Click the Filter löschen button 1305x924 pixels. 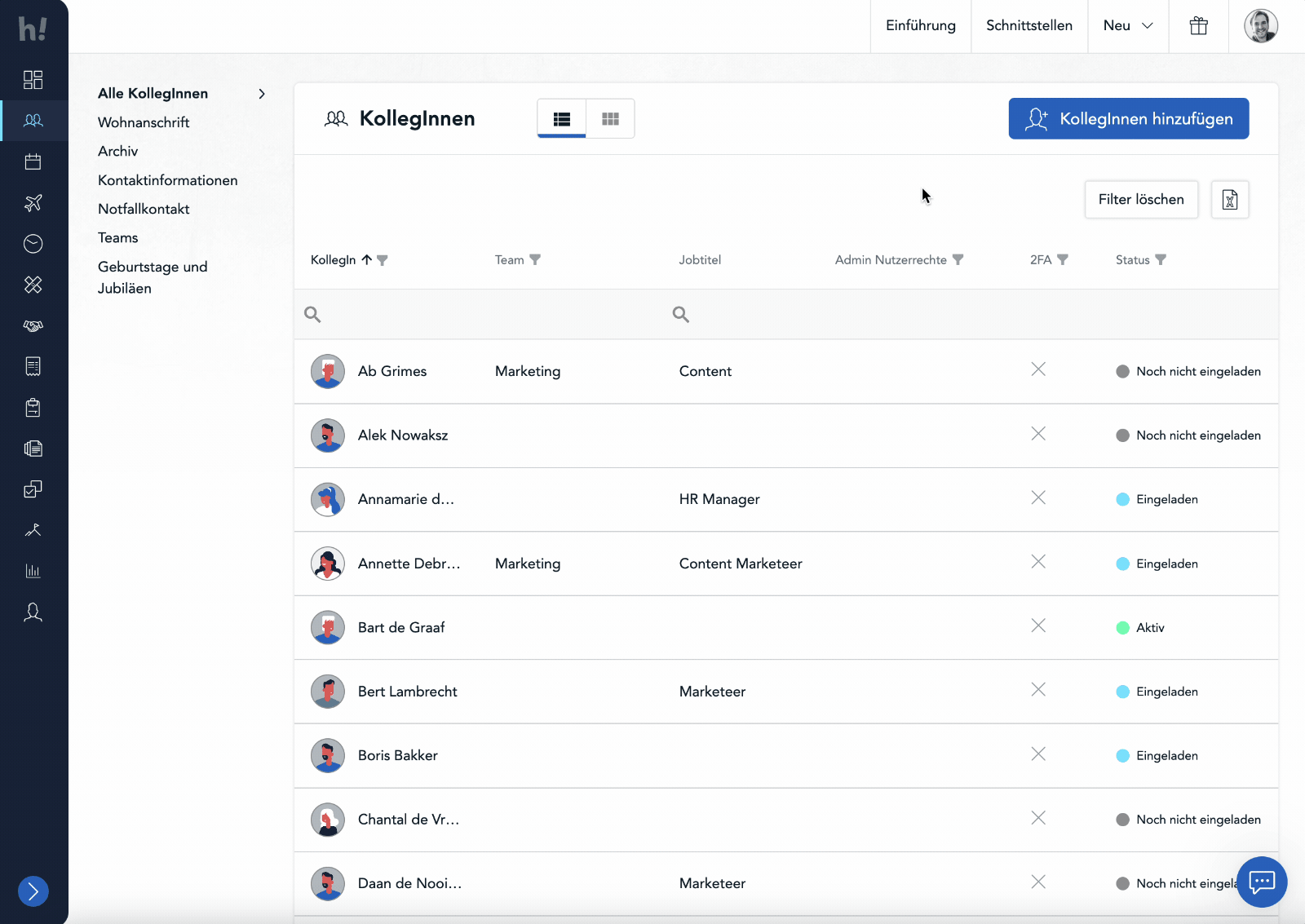click(x=1140, y=200)
